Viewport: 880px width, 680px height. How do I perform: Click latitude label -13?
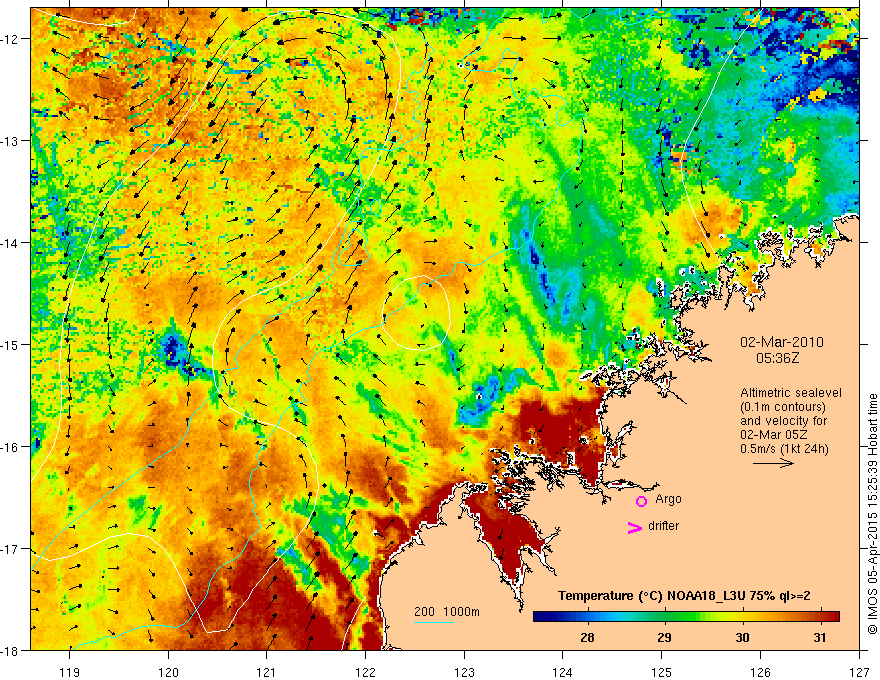11,140
